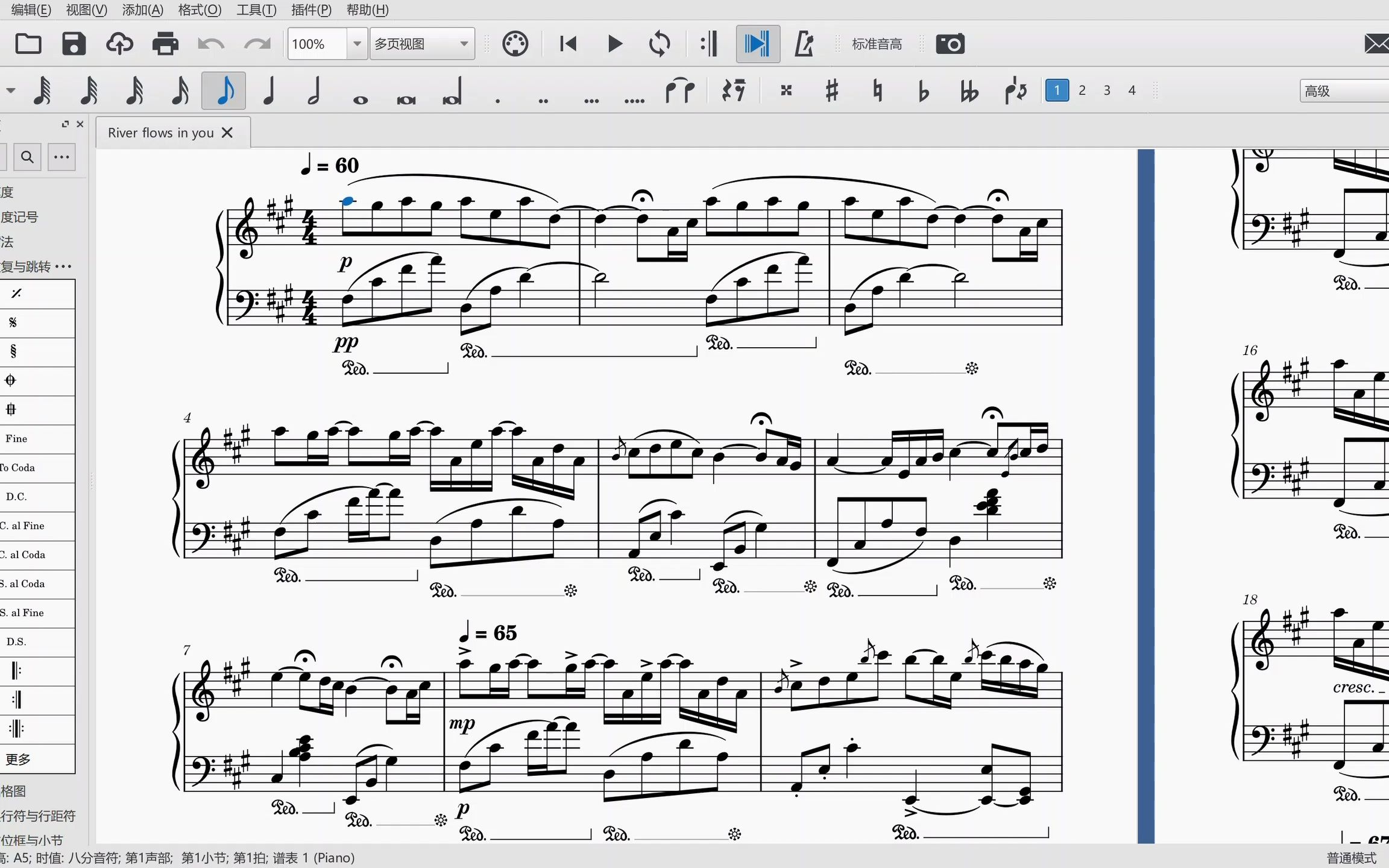
Task: Apply the natural accidental
Action: 877,91
